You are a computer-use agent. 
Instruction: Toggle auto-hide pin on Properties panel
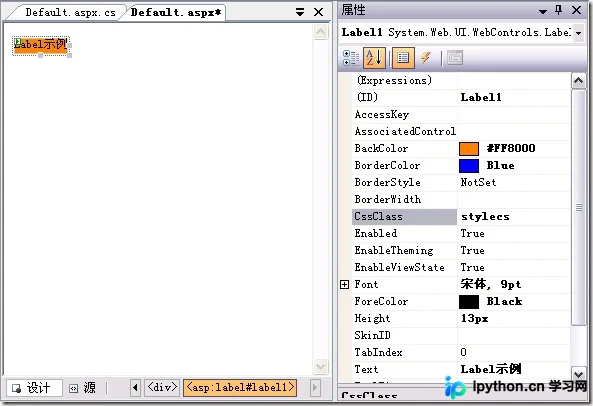[559, 10]
